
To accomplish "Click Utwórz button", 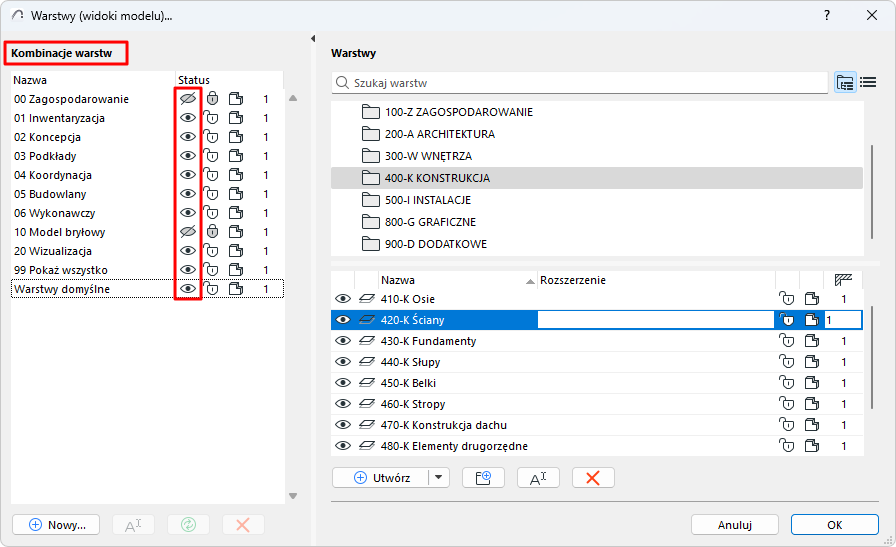I will pyautogui.click(x=381, y=478).
